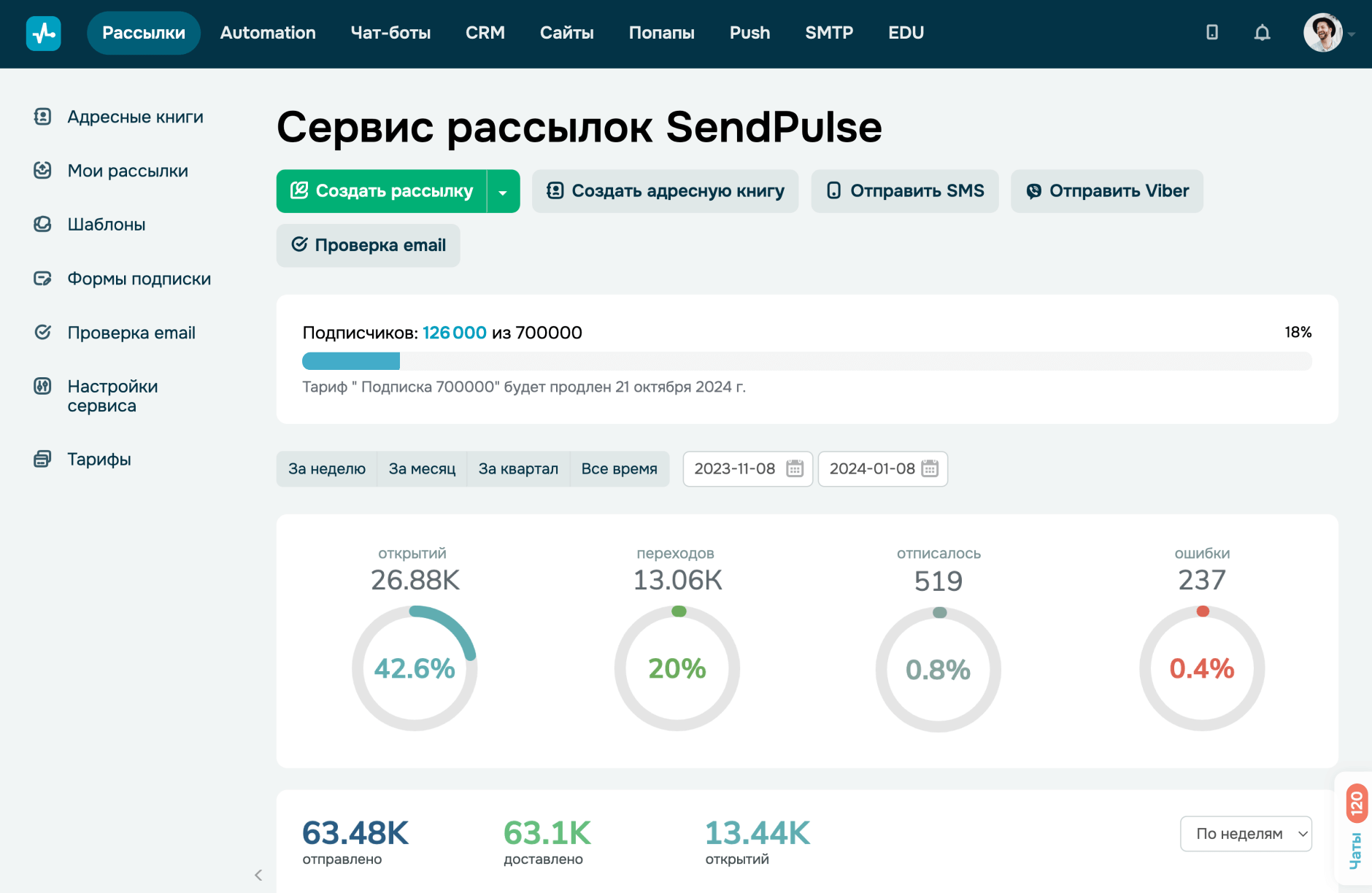Click the Тарифы sidebar icon
1372x893 pixels.
(x=42, y=459)
